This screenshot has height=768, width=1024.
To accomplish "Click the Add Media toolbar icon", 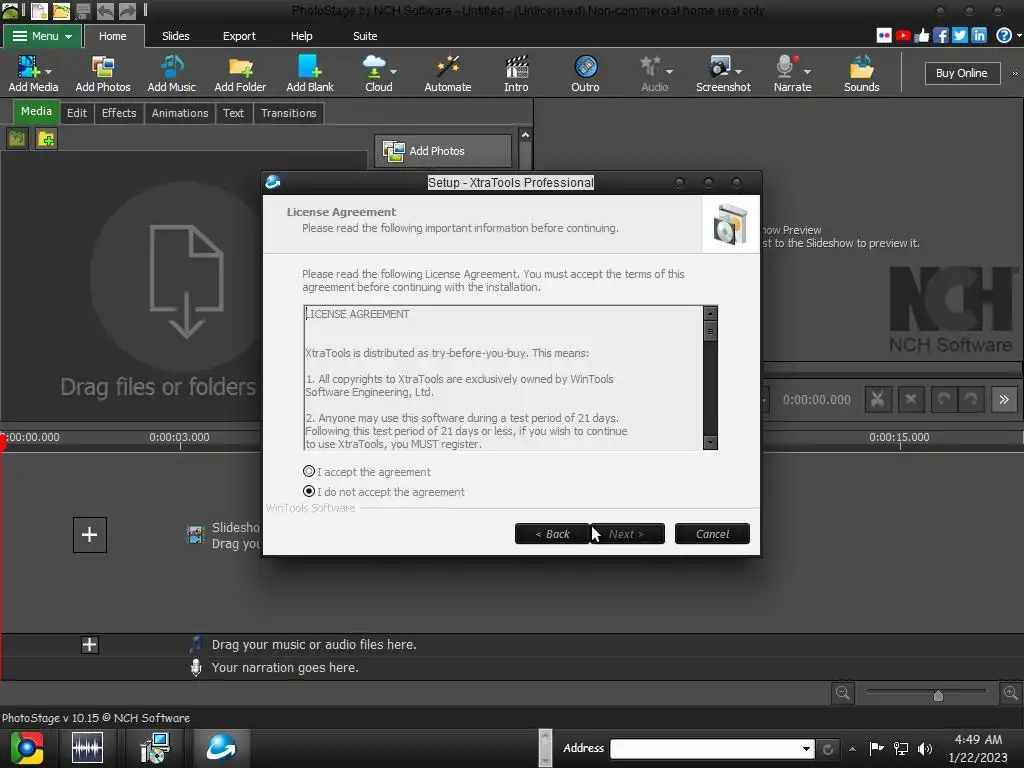I will tap(28, 67).
